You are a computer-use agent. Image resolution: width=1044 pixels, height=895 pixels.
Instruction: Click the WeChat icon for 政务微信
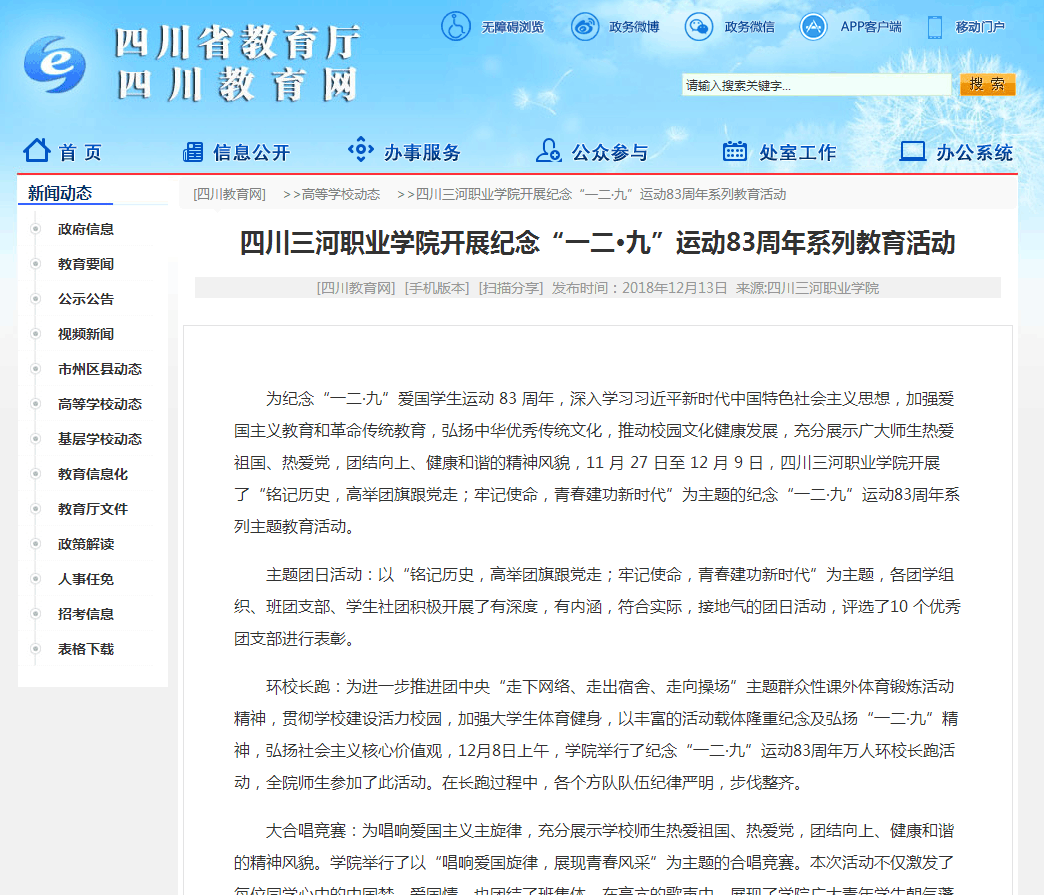[699, 26]
